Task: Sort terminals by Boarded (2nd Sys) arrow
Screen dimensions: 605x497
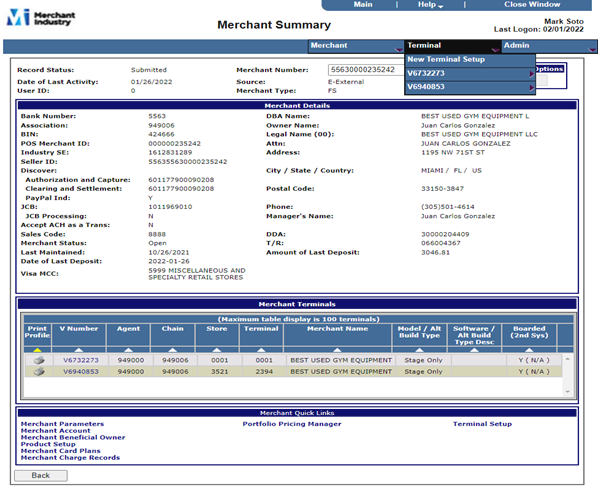Action: tap(529, 350)
